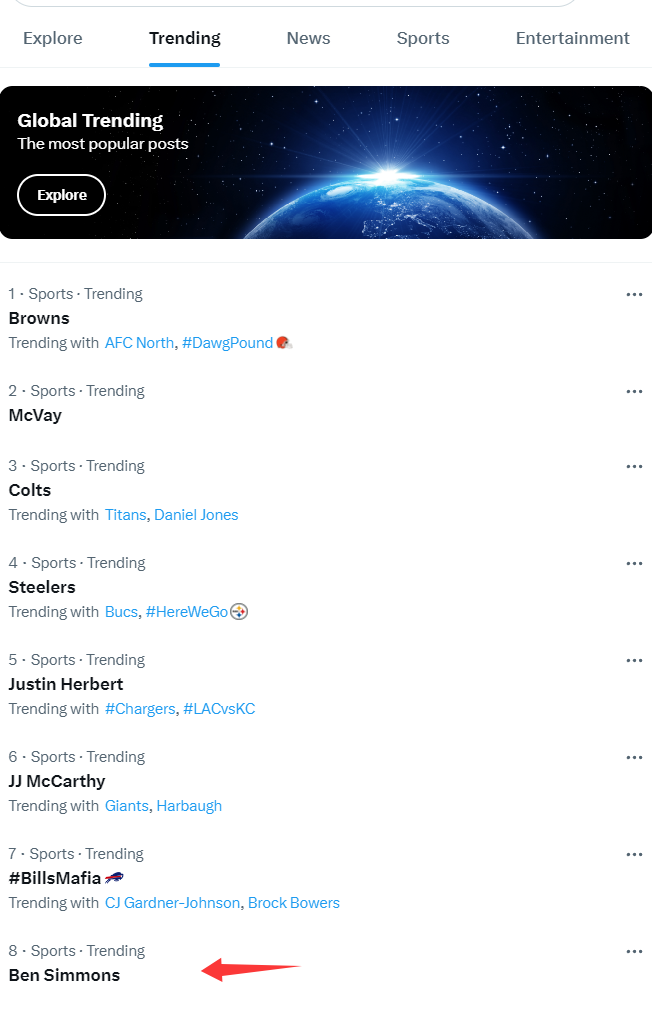Image resolution: width=652 pixels, height=1009 pixels.
Task: Switch to the Explore tab
Action: pyautogui.click(x=53, y=39)
